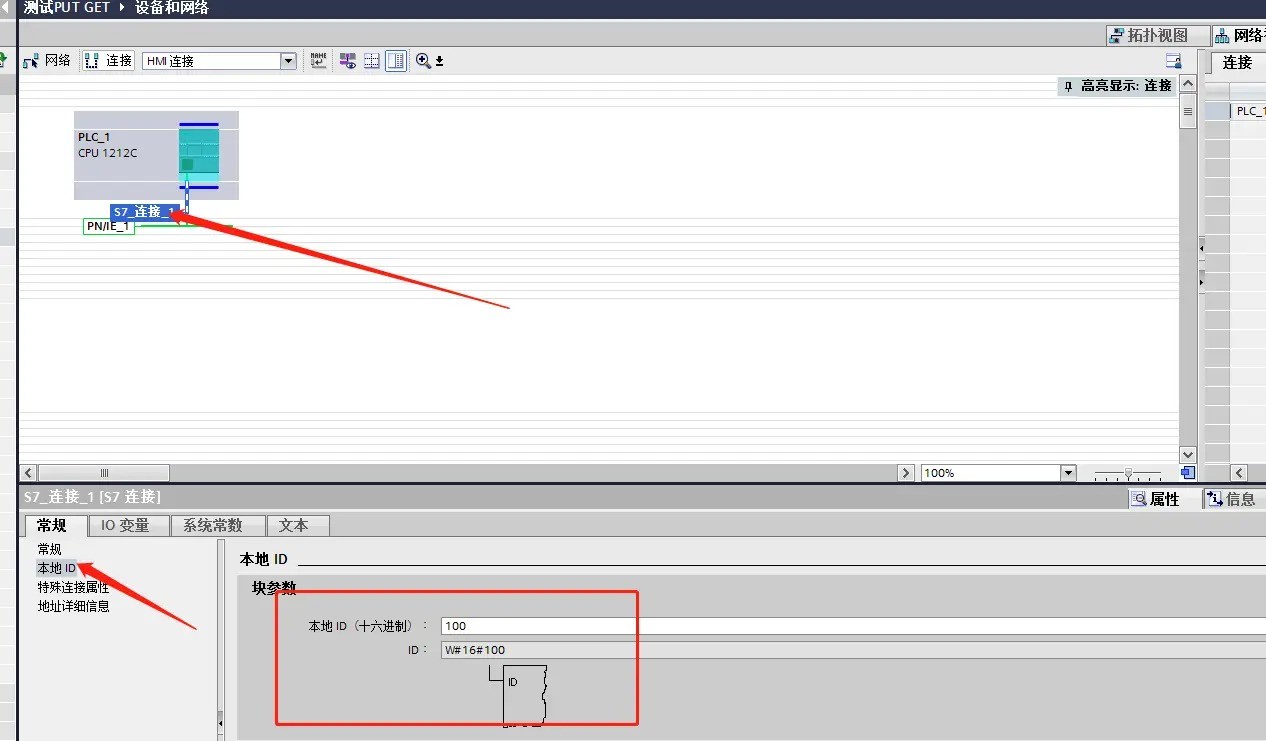Click the ID field showing W#16#100
Screen dimensions: 1266x741
click(853, 650)
